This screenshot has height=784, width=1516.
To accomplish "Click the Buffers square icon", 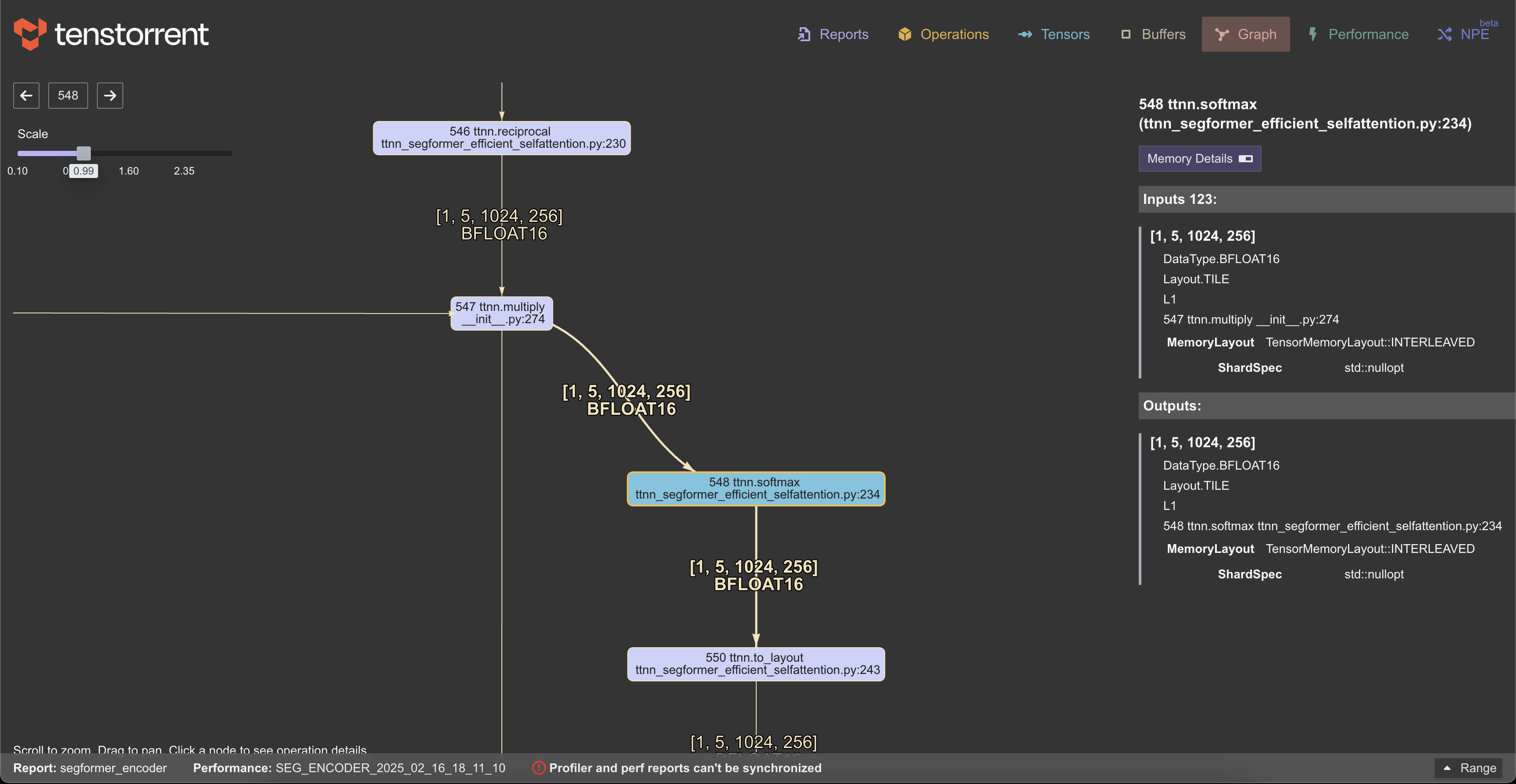I will [x=1126, y=34].
